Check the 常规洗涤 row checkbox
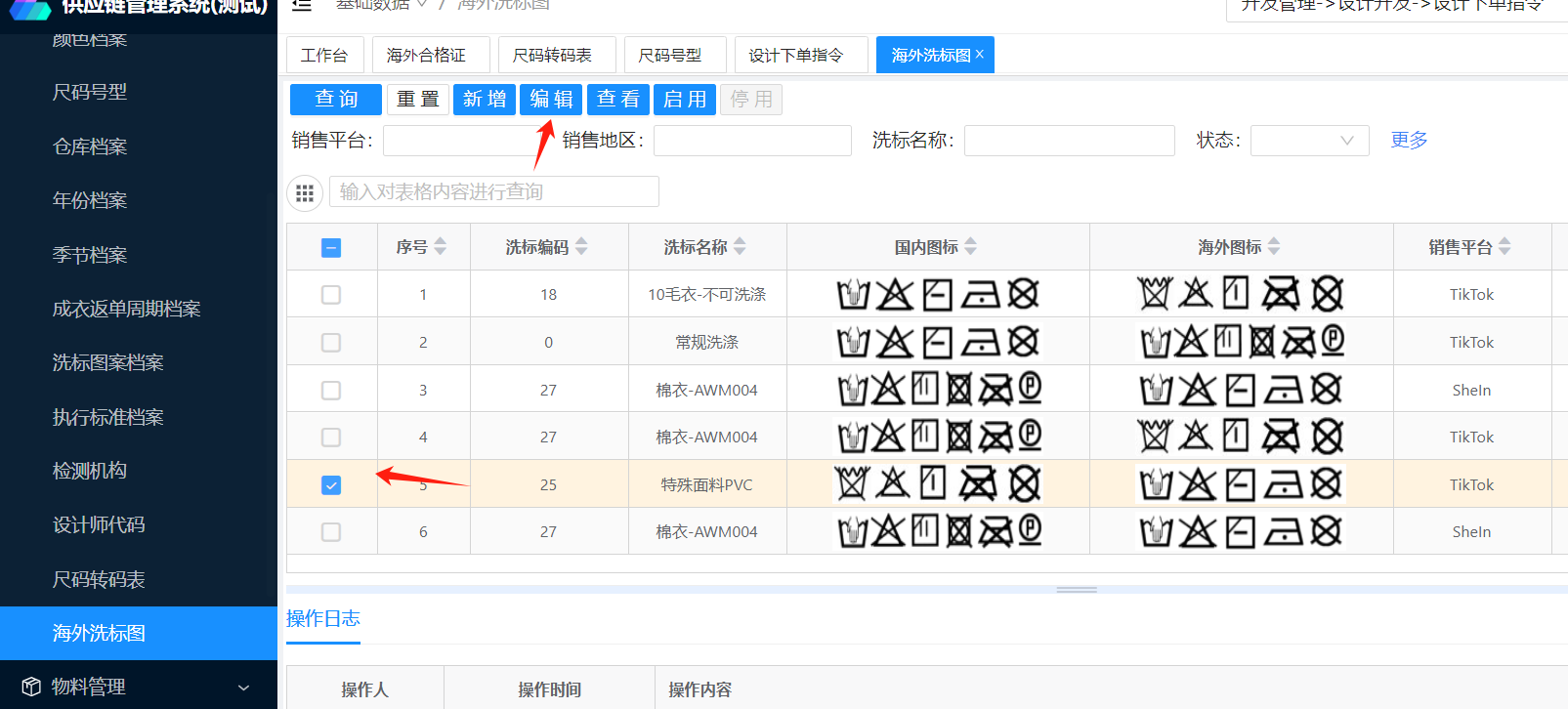 click(331, 343)
